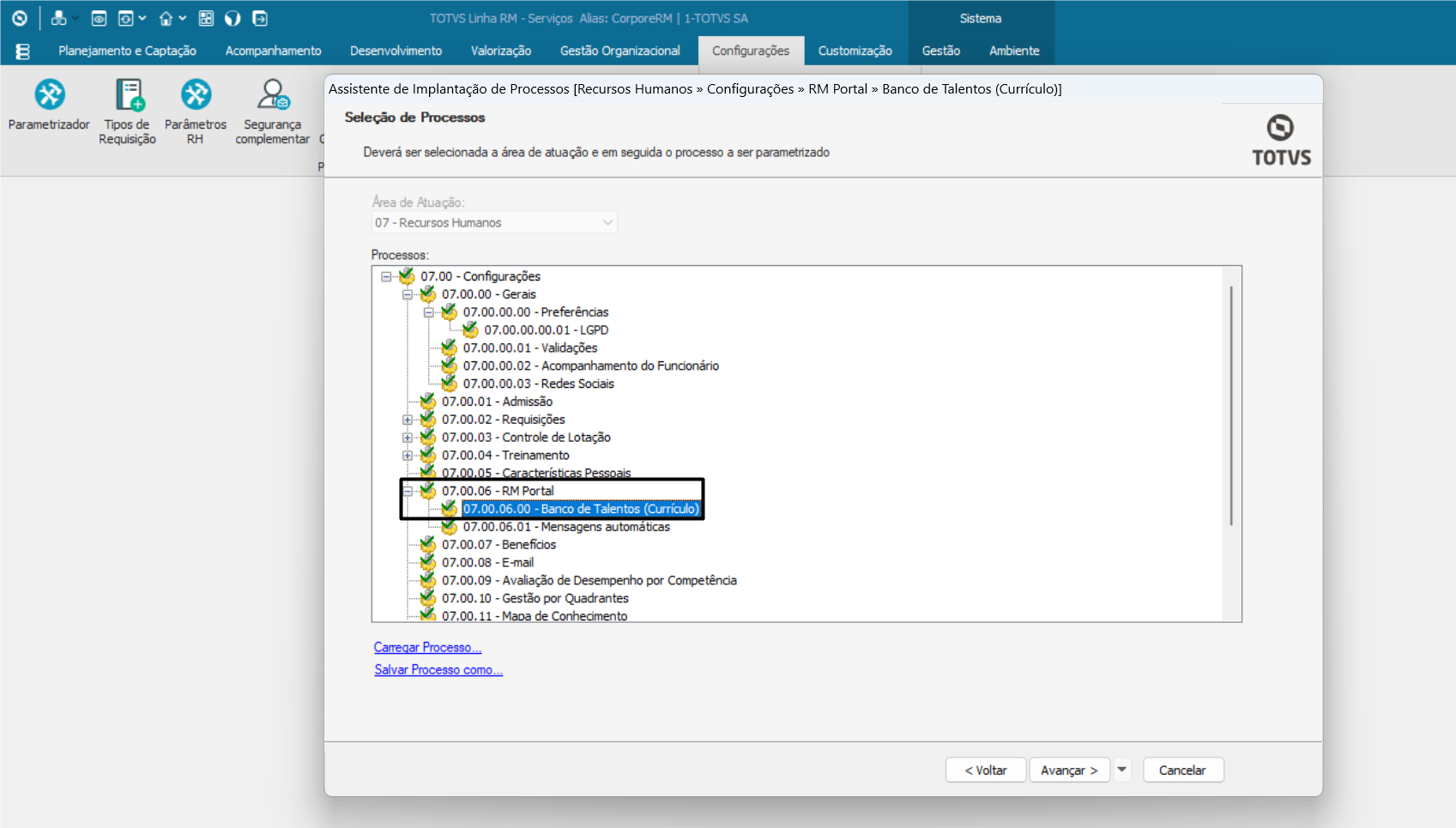Select 07.00.11 - Mapa de Conhecimento
Screen dimensions: 1456x828
click(535, 615)
